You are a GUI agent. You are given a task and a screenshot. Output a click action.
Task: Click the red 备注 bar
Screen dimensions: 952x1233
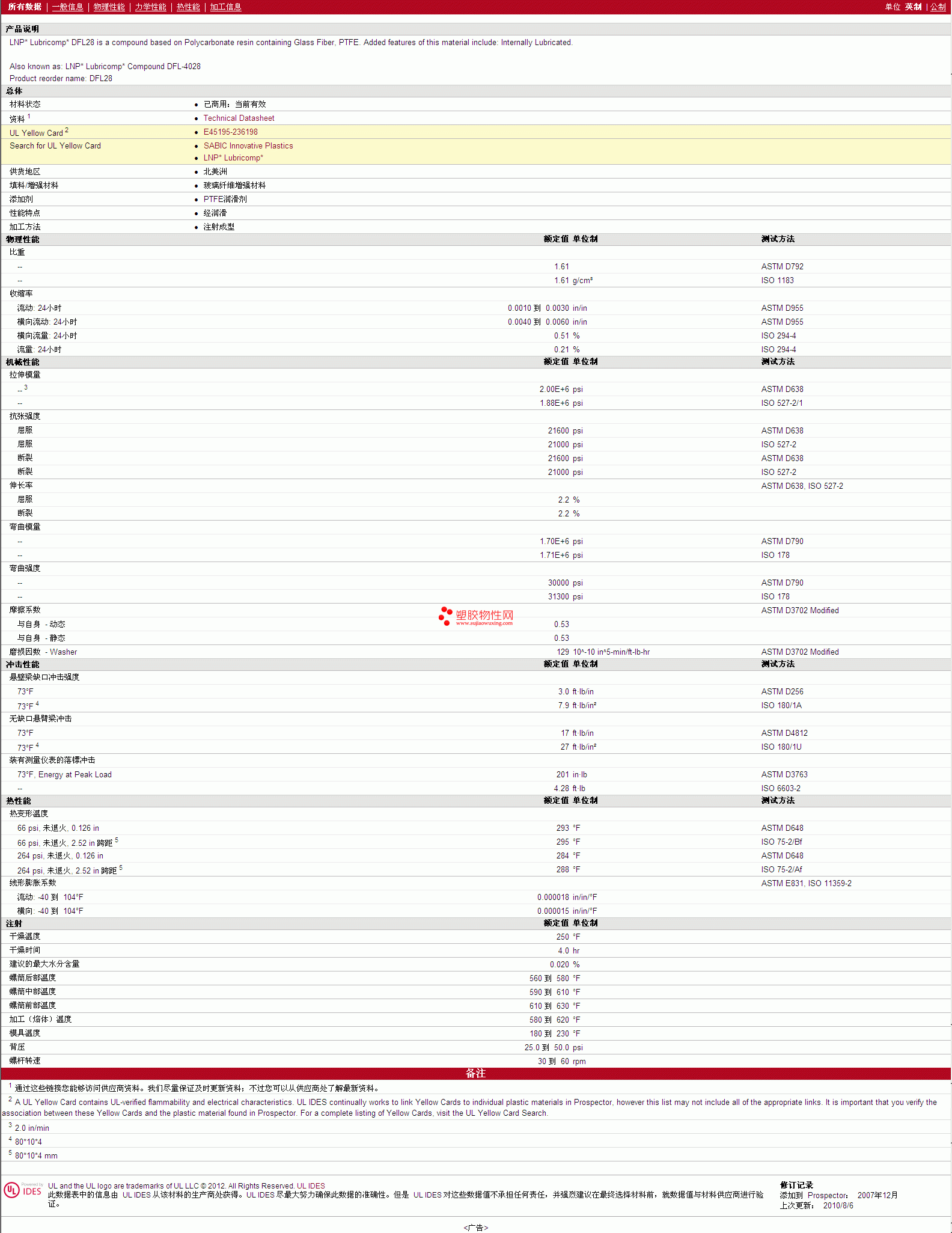point(475,1074)
